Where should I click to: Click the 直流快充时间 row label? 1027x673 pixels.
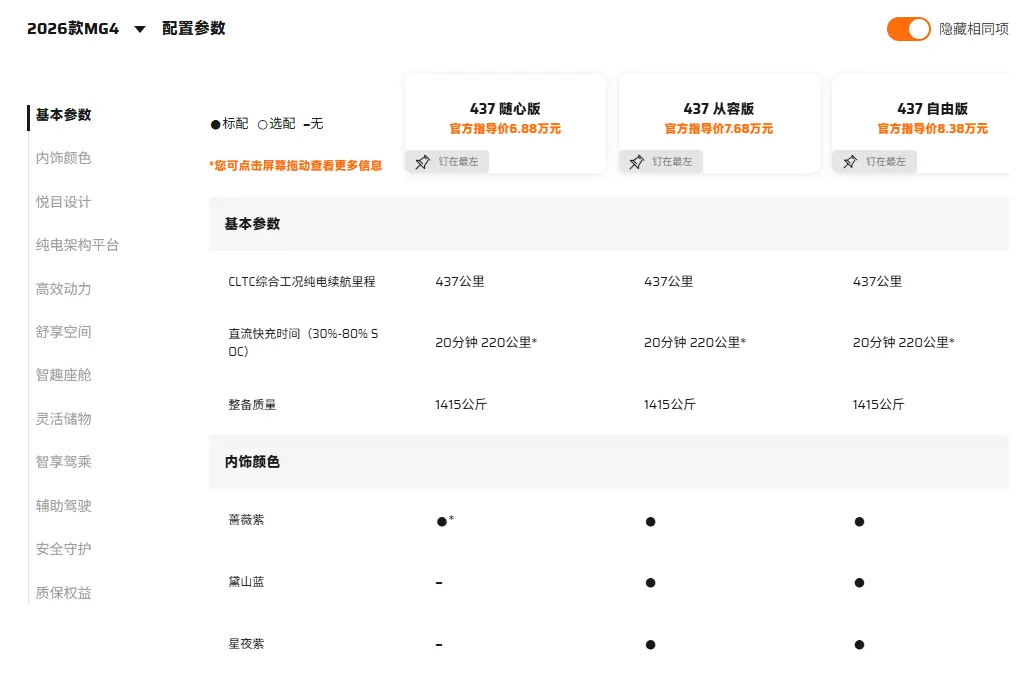click(x=303, y=342)
